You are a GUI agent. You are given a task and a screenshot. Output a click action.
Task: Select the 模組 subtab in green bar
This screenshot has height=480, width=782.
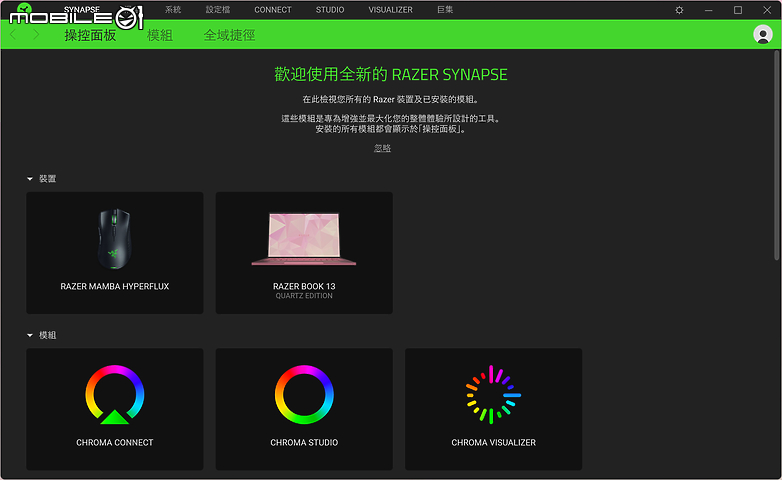160,35
